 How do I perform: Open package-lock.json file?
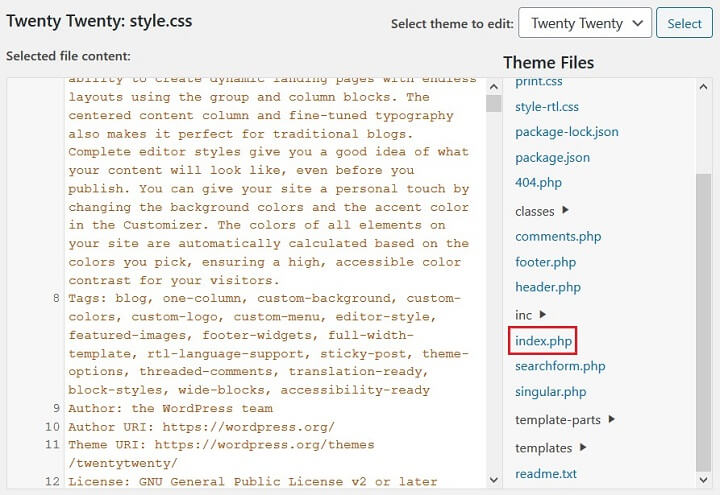pyautogui.click(x=567, y=132)
